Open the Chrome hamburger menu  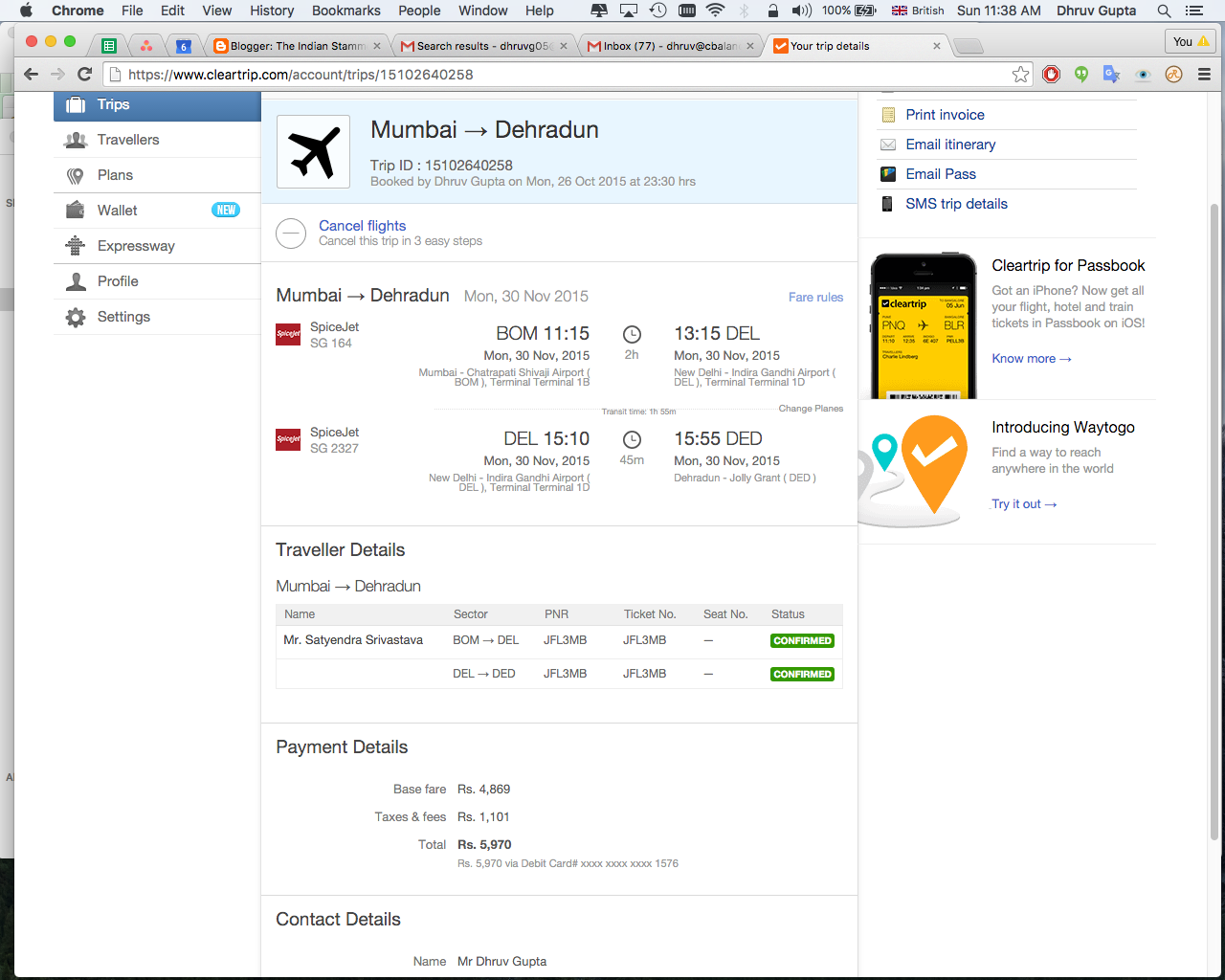click(1204, 75)
